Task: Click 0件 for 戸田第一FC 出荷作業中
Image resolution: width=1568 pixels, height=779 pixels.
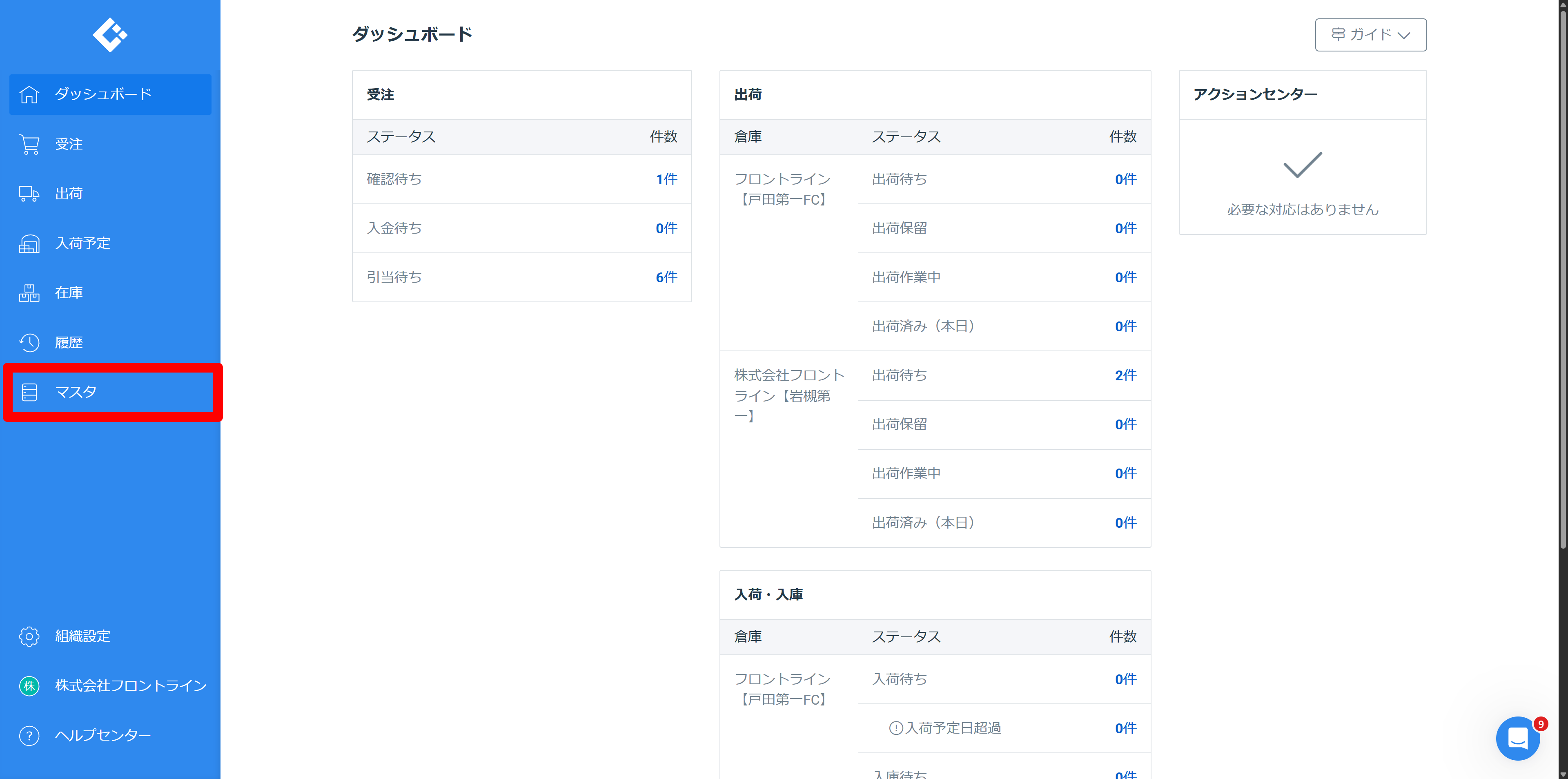Action: pos(1125,278)
